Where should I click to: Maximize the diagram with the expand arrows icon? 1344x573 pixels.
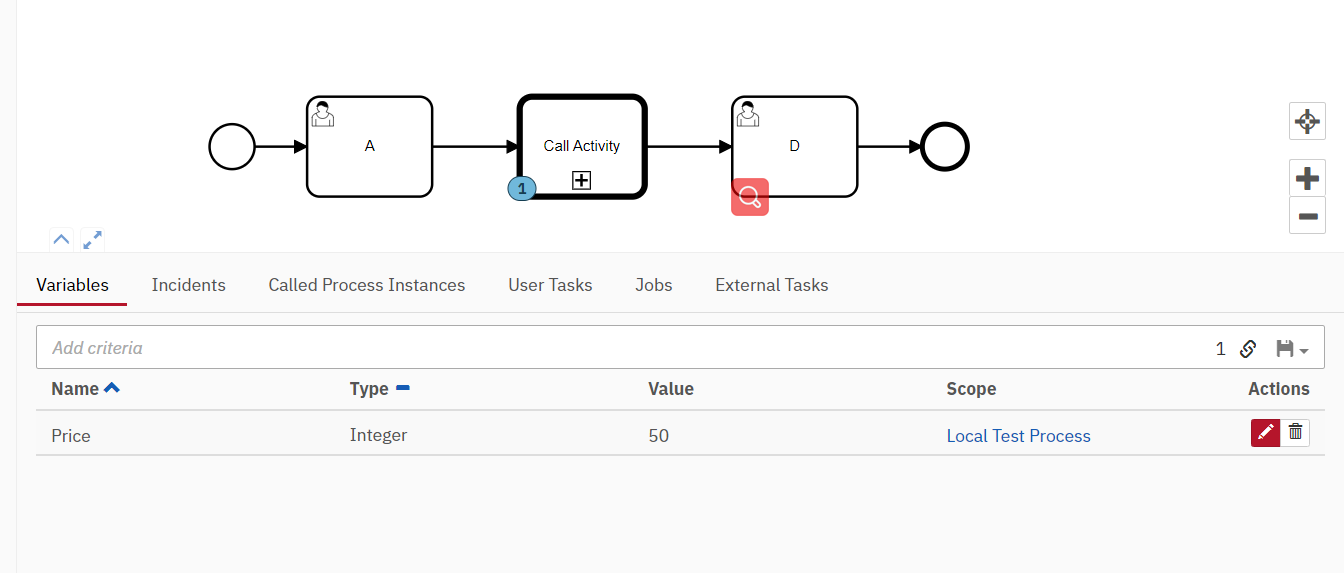pyautogui.click(x=92, y=240)
